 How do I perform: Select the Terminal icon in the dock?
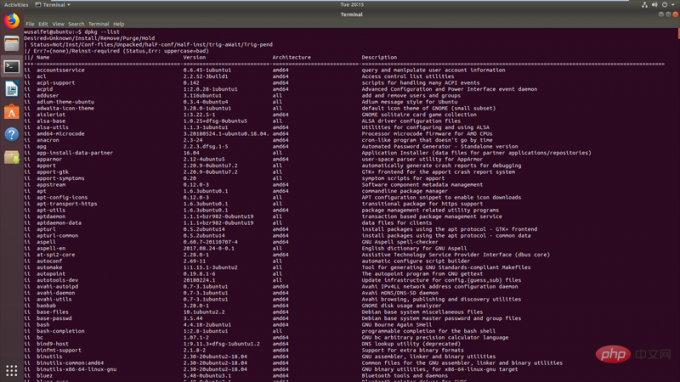click(x=12, y=66)
